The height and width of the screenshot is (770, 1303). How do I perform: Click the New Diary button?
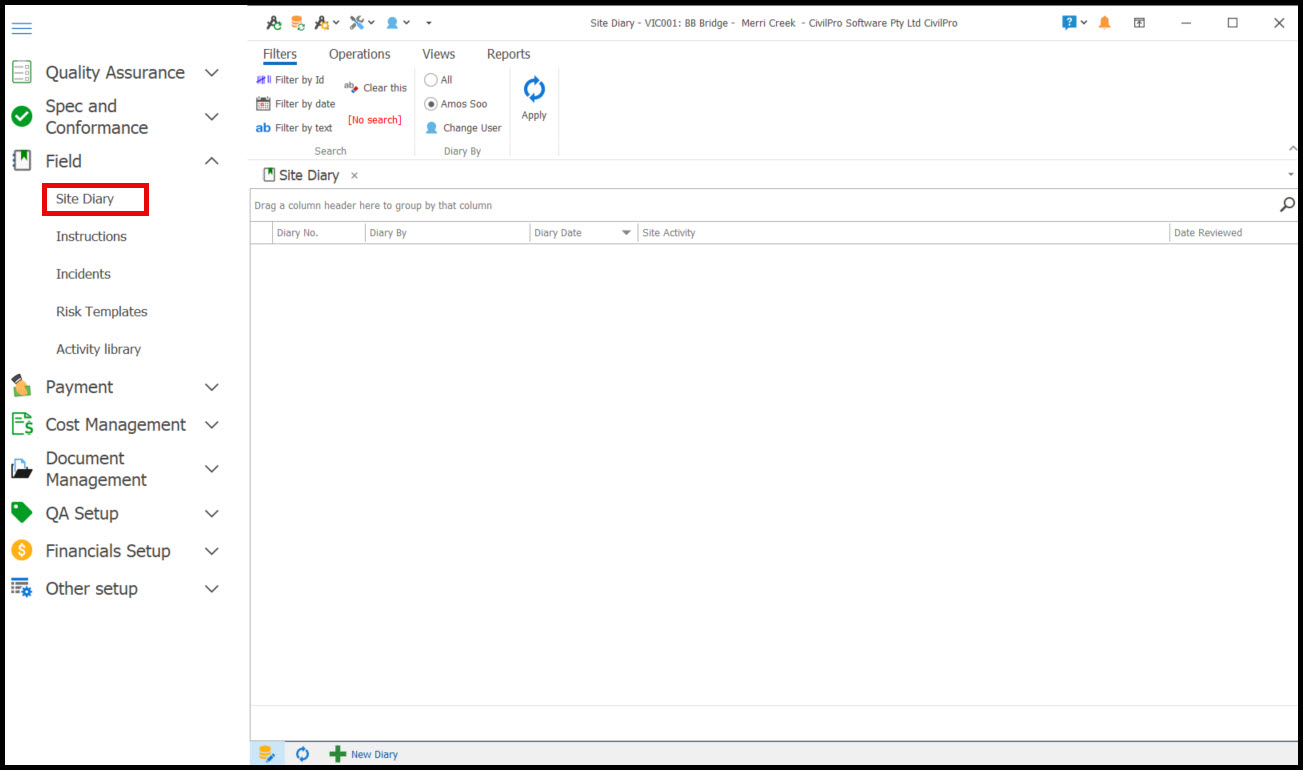[364, 754]
